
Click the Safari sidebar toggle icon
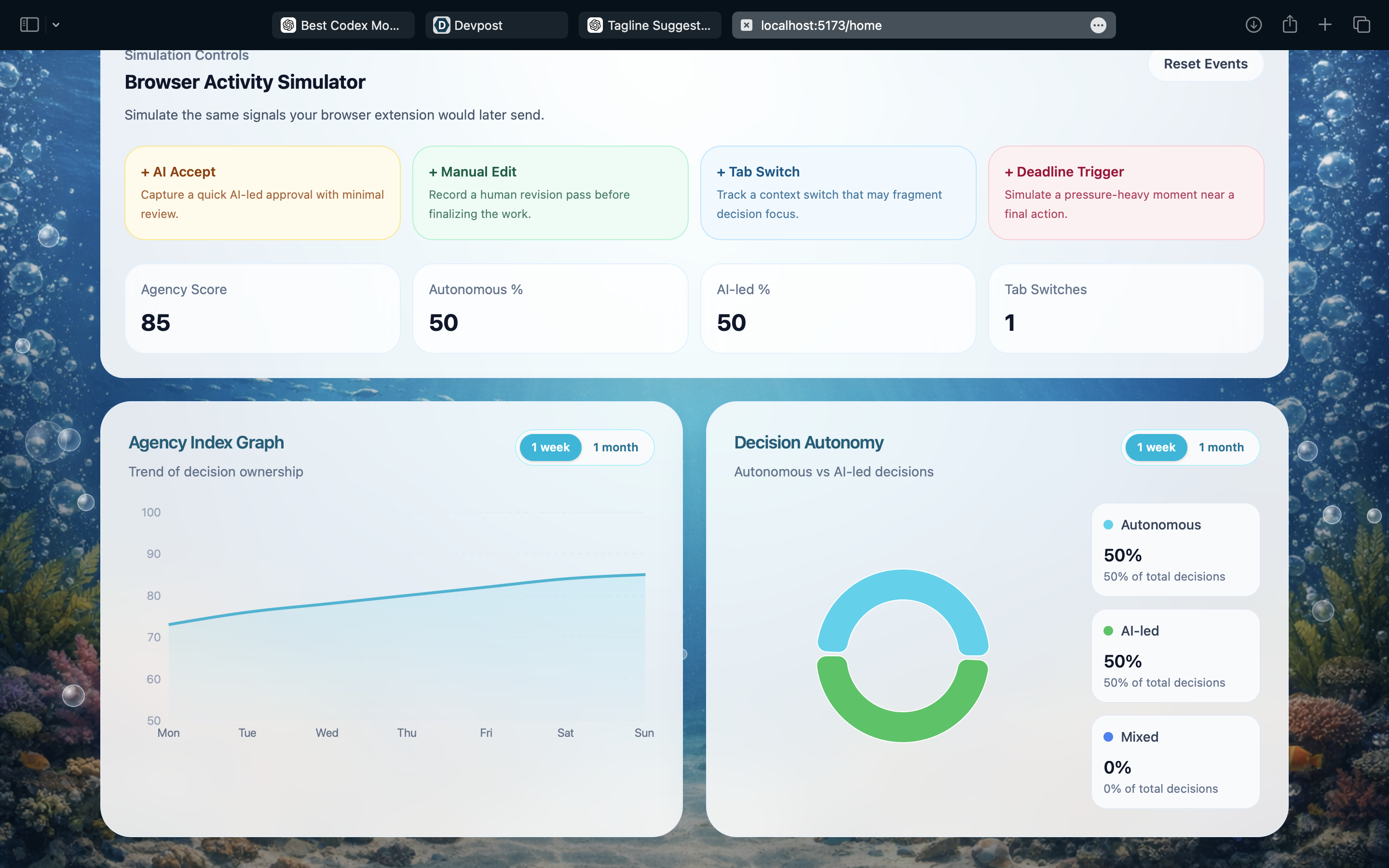click(x=29, y=25)
